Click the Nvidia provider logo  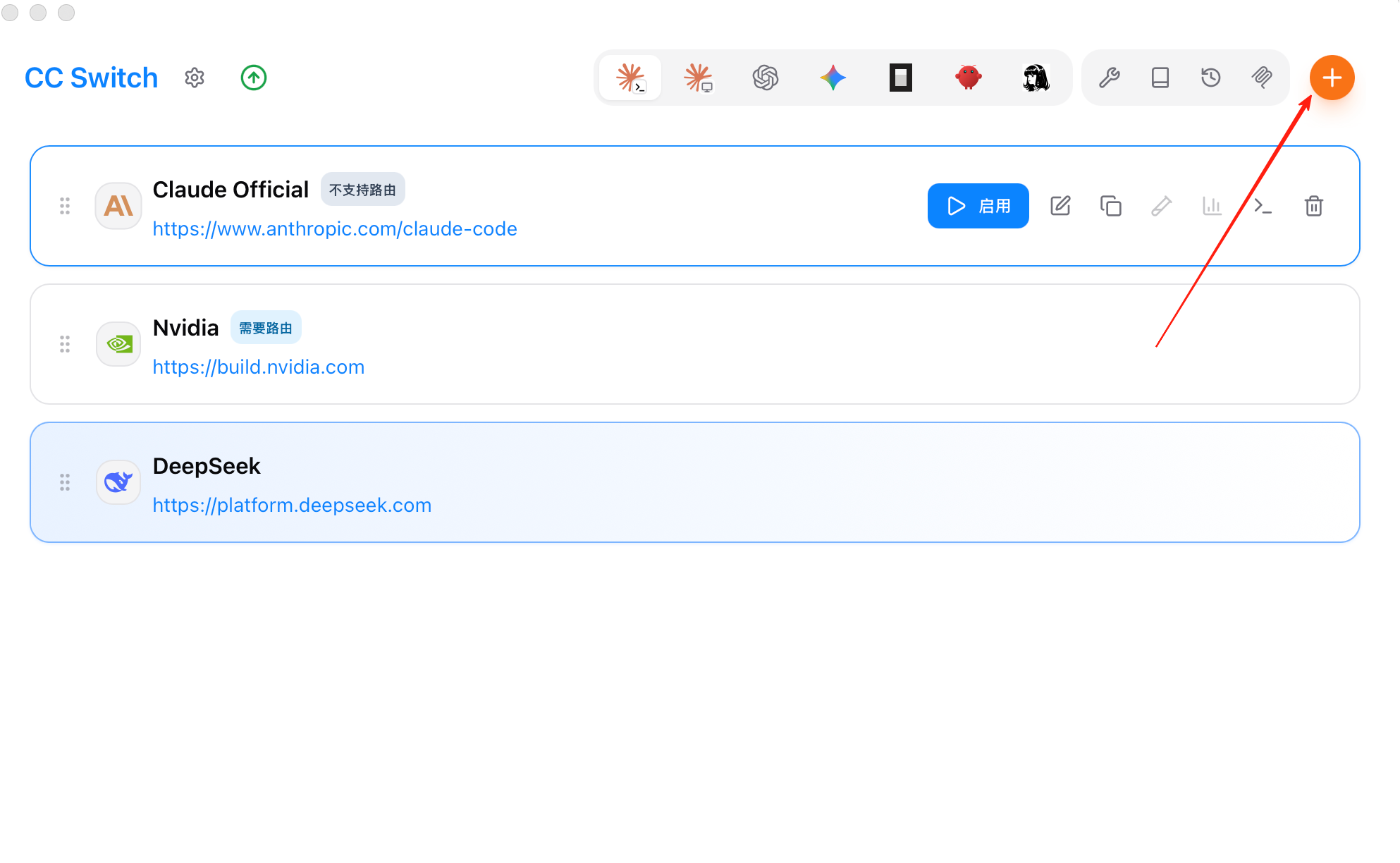[x=118, y=344]
